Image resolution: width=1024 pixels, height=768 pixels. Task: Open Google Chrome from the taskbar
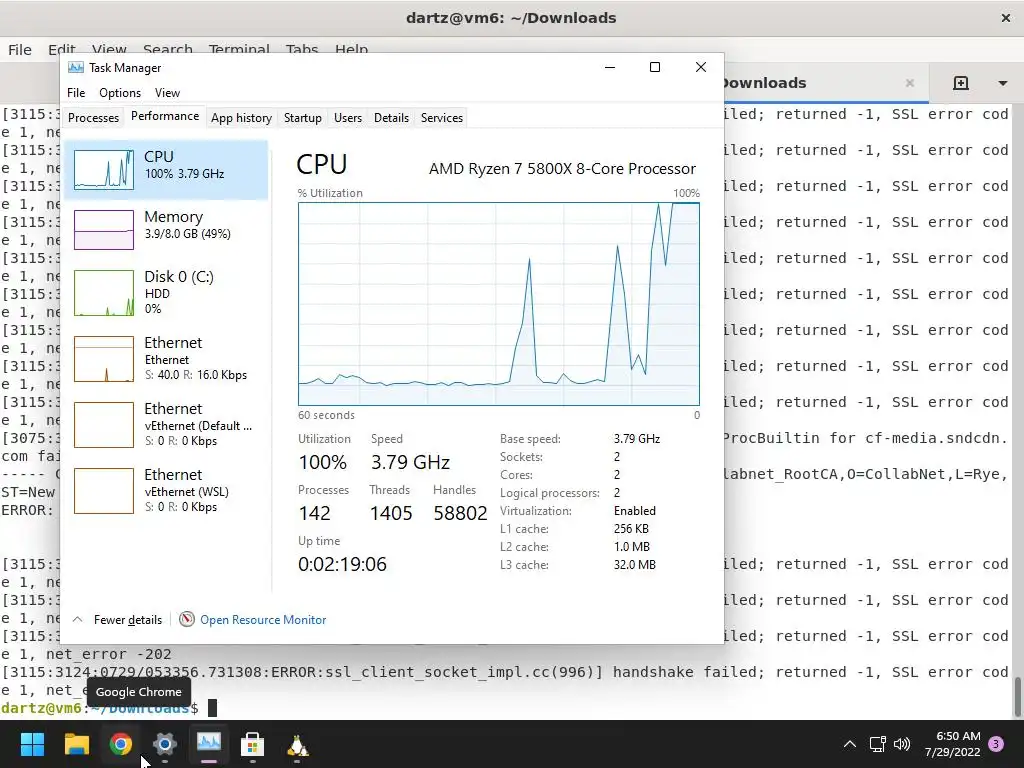click(120, 744)
